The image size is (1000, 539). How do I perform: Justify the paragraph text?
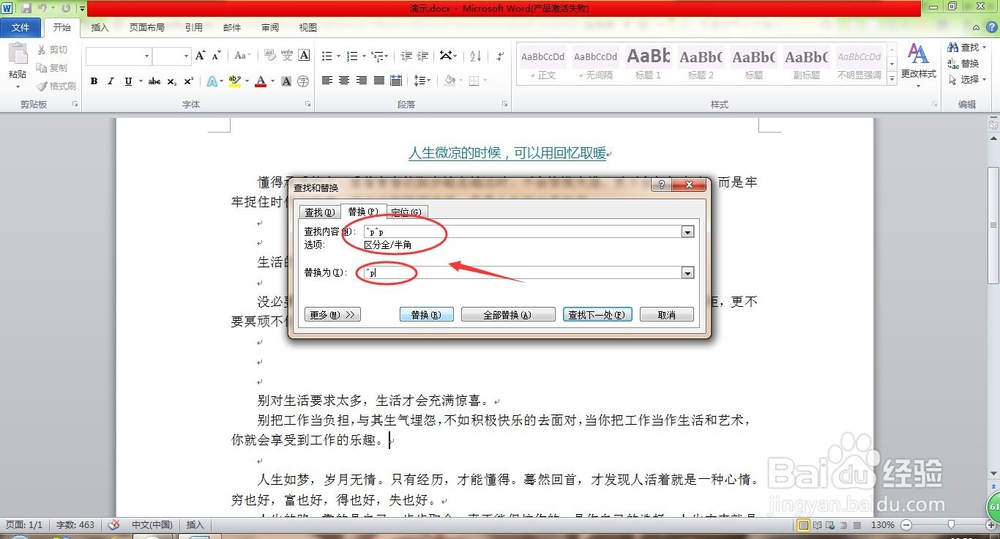pyautogui.click(x=379, y=80)
